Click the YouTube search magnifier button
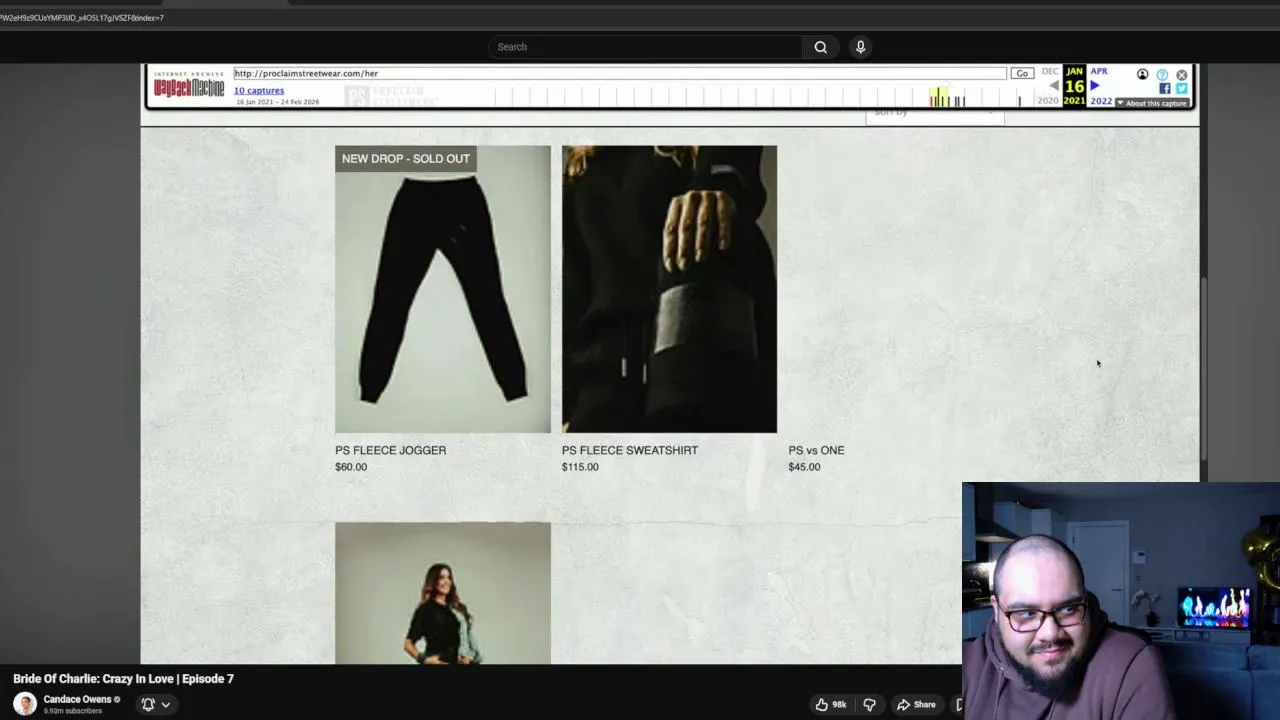The height and width of the screenshot is (720, 1280). click(x=820, y=47)
